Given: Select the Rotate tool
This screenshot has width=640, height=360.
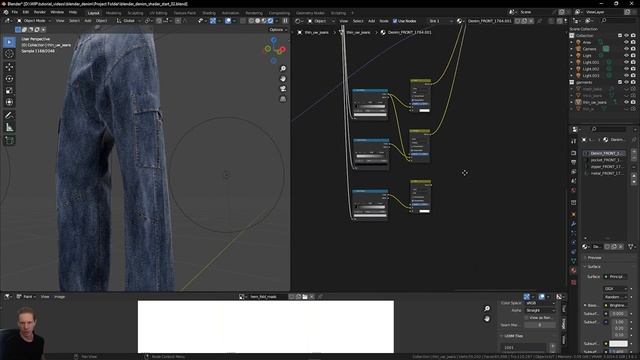Looking at the screenshot, I should click(9, 78).
